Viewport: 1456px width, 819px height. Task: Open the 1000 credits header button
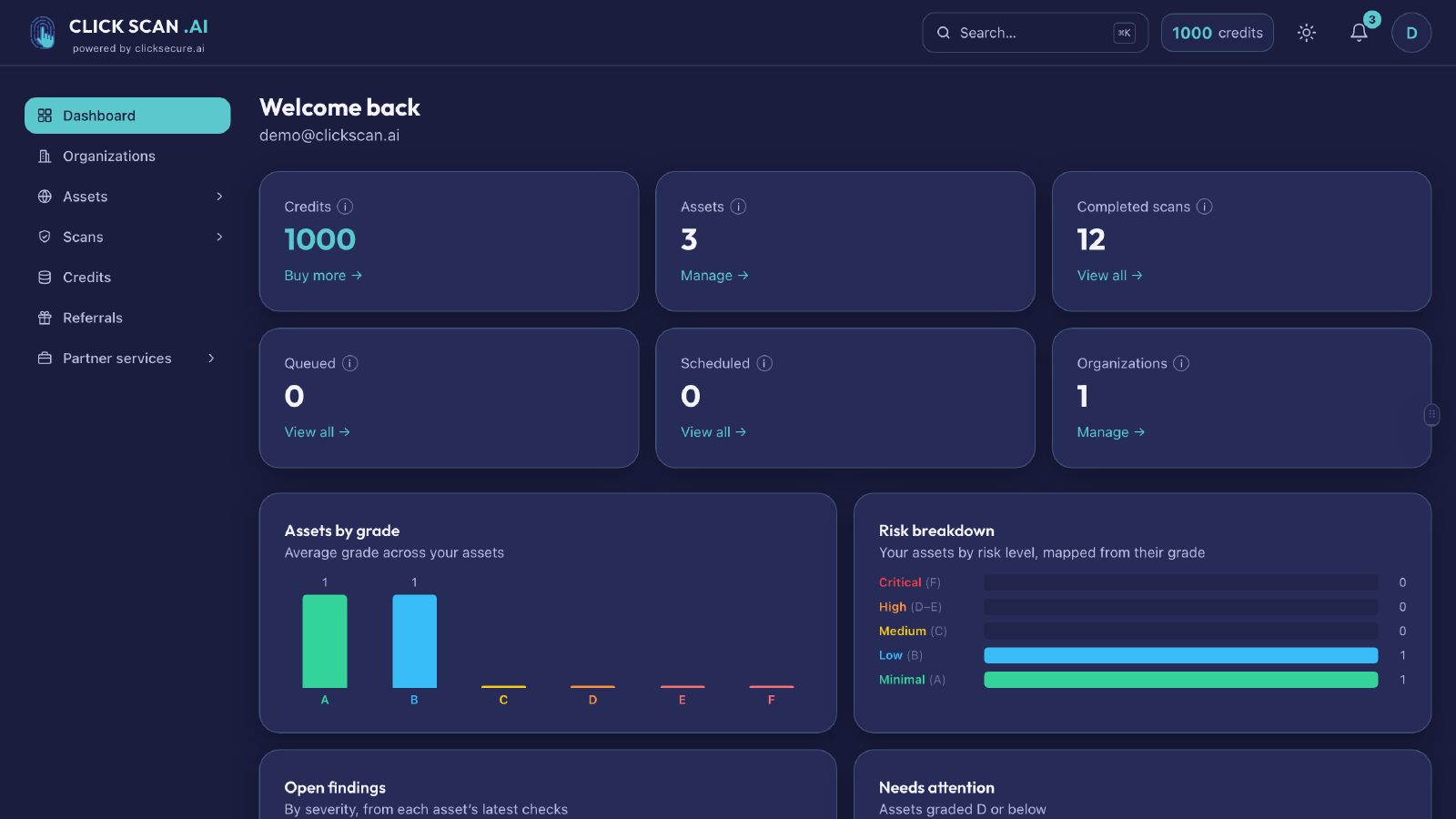tap(1217, 33)
